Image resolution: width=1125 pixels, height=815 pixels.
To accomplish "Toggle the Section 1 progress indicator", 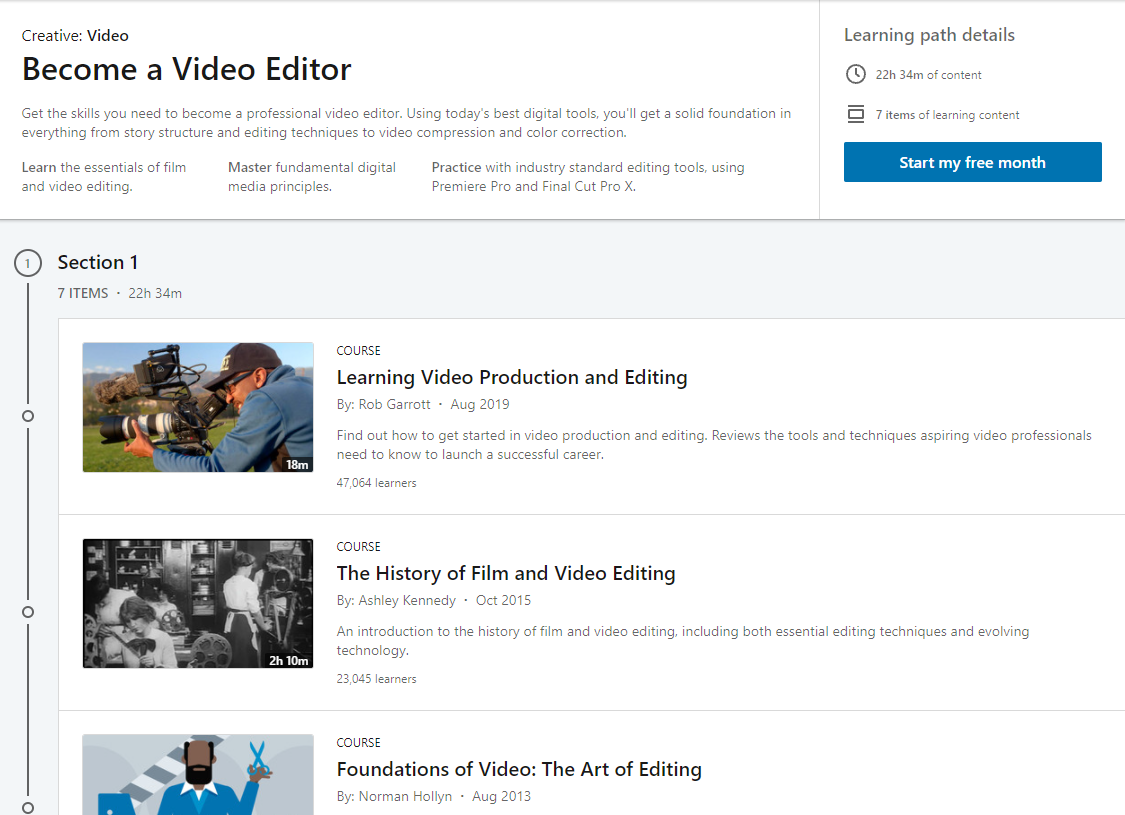I will coord(27,262).
